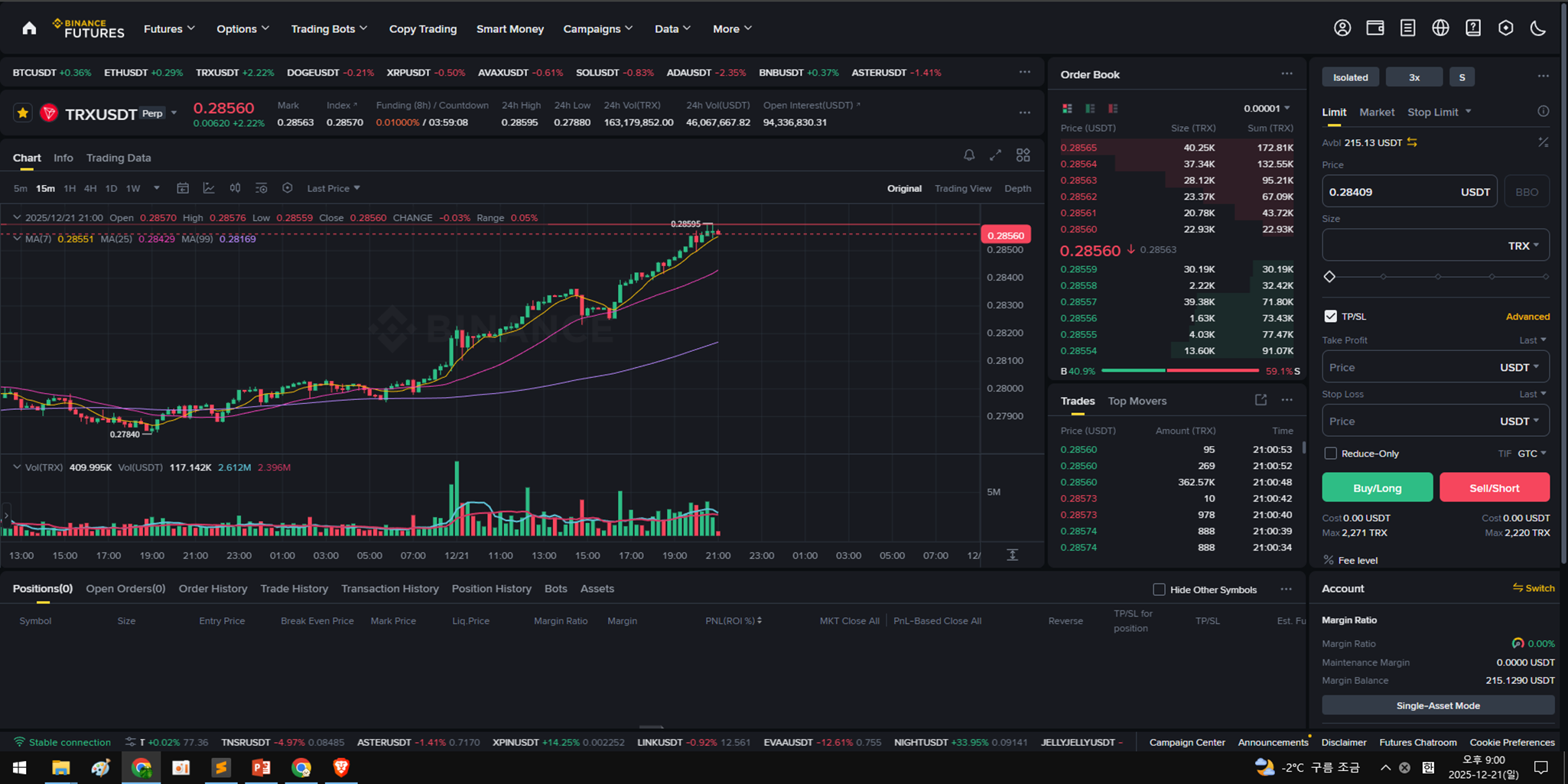Open the chart layout grid icon
This screenshot has width=1568, height=784.
pos(1023,155)
